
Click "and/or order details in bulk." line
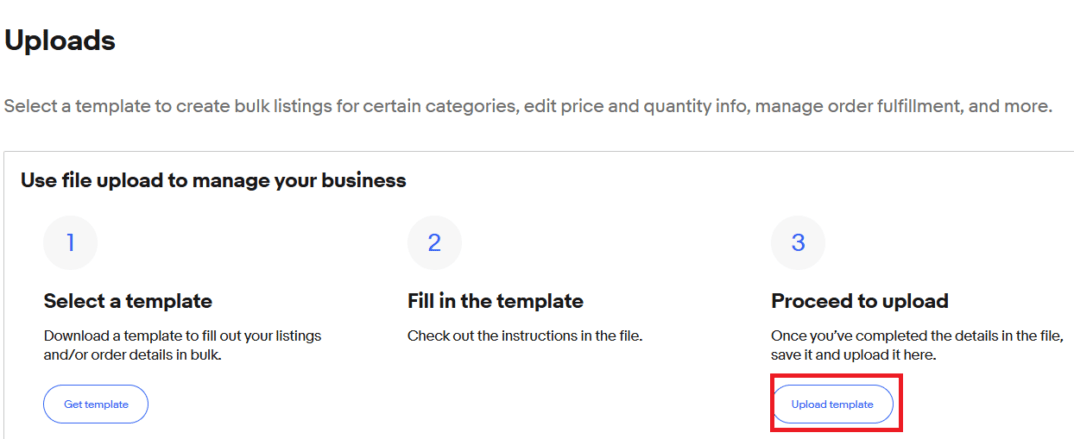(132, 355)
